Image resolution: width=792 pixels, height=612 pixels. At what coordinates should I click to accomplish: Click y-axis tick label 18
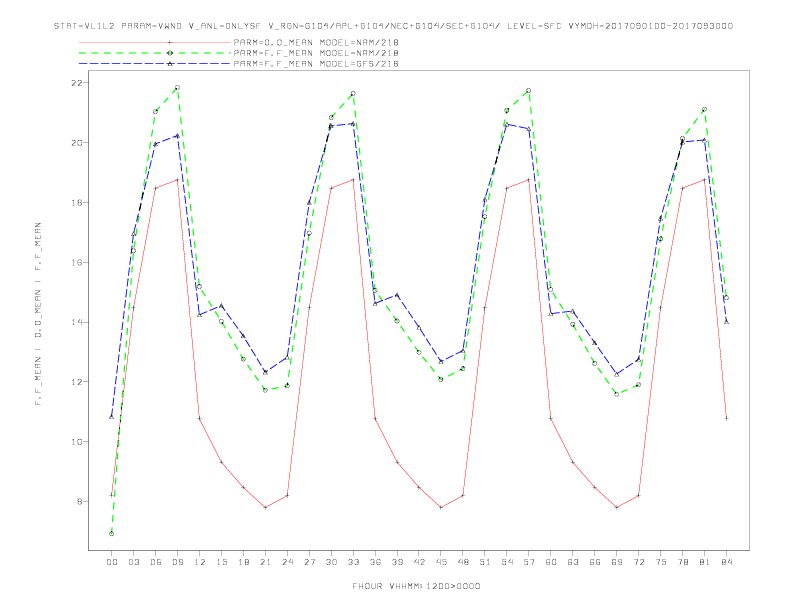77,202
